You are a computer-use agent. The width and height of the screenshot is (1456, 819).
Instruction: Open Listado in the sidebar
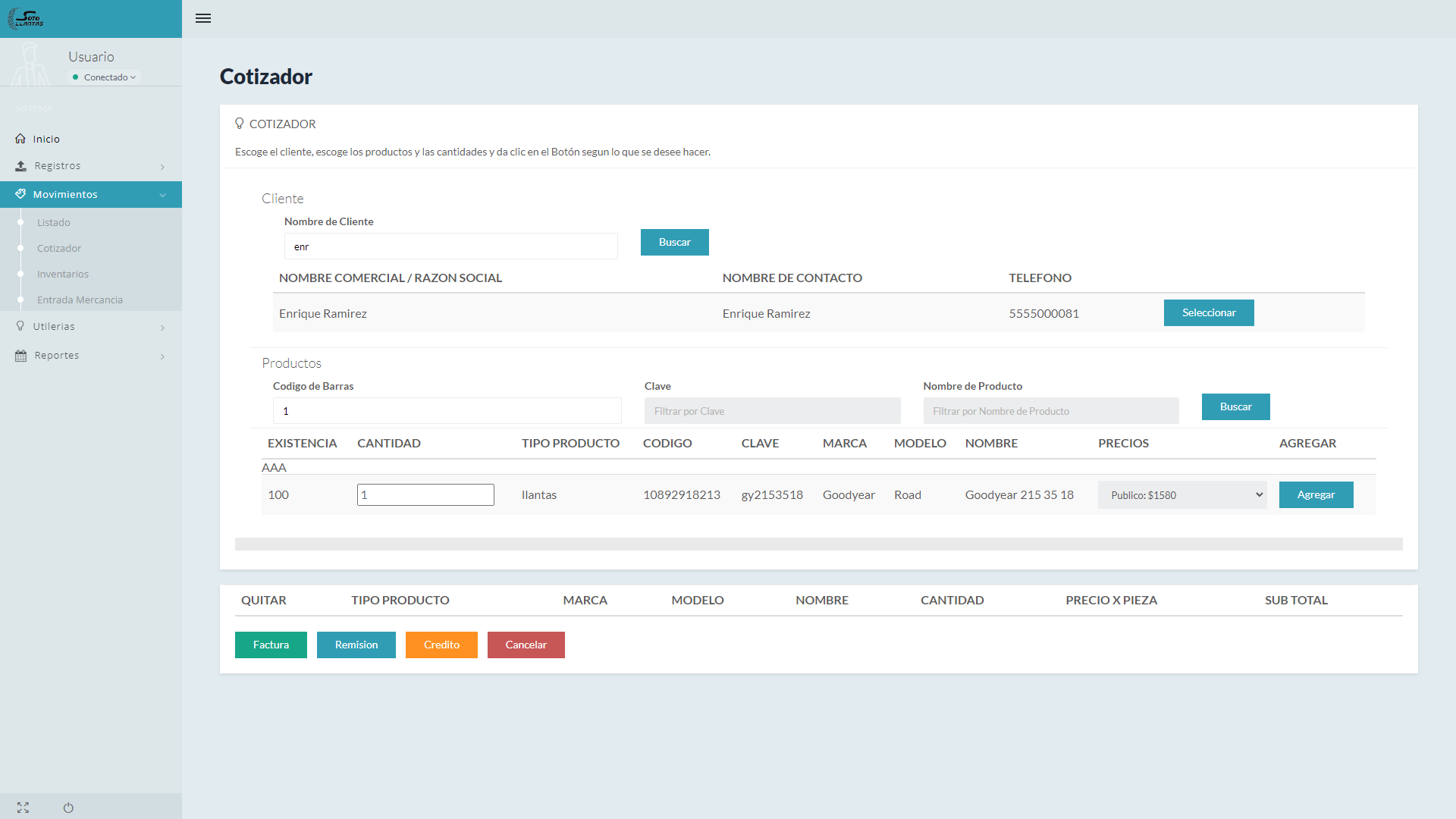tap(53, 223)
